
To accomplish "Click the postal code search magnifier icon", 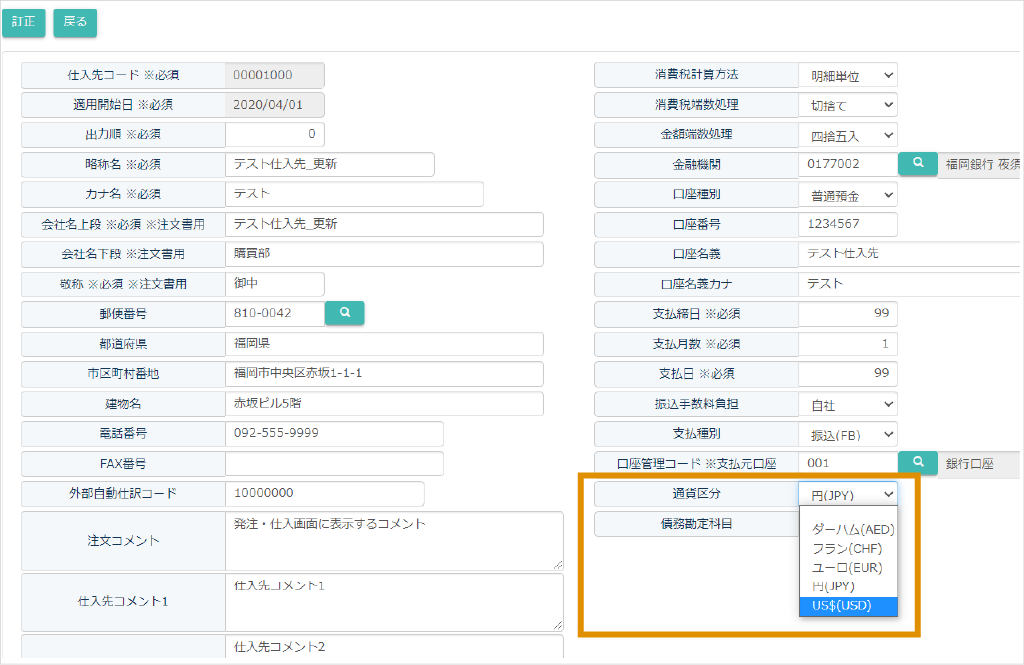I will coord(345,313).
